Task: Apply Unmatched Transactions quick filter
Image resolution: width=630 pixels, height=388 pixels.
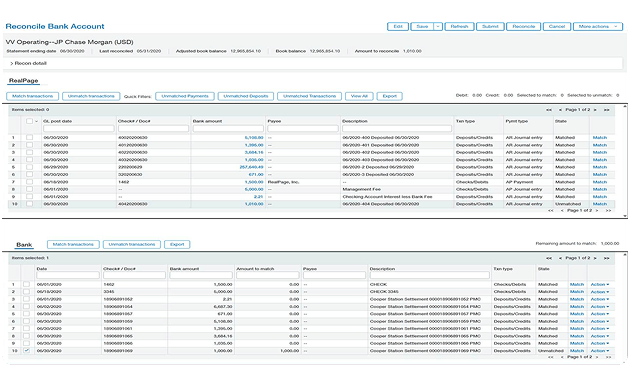Action: (309, 96)
